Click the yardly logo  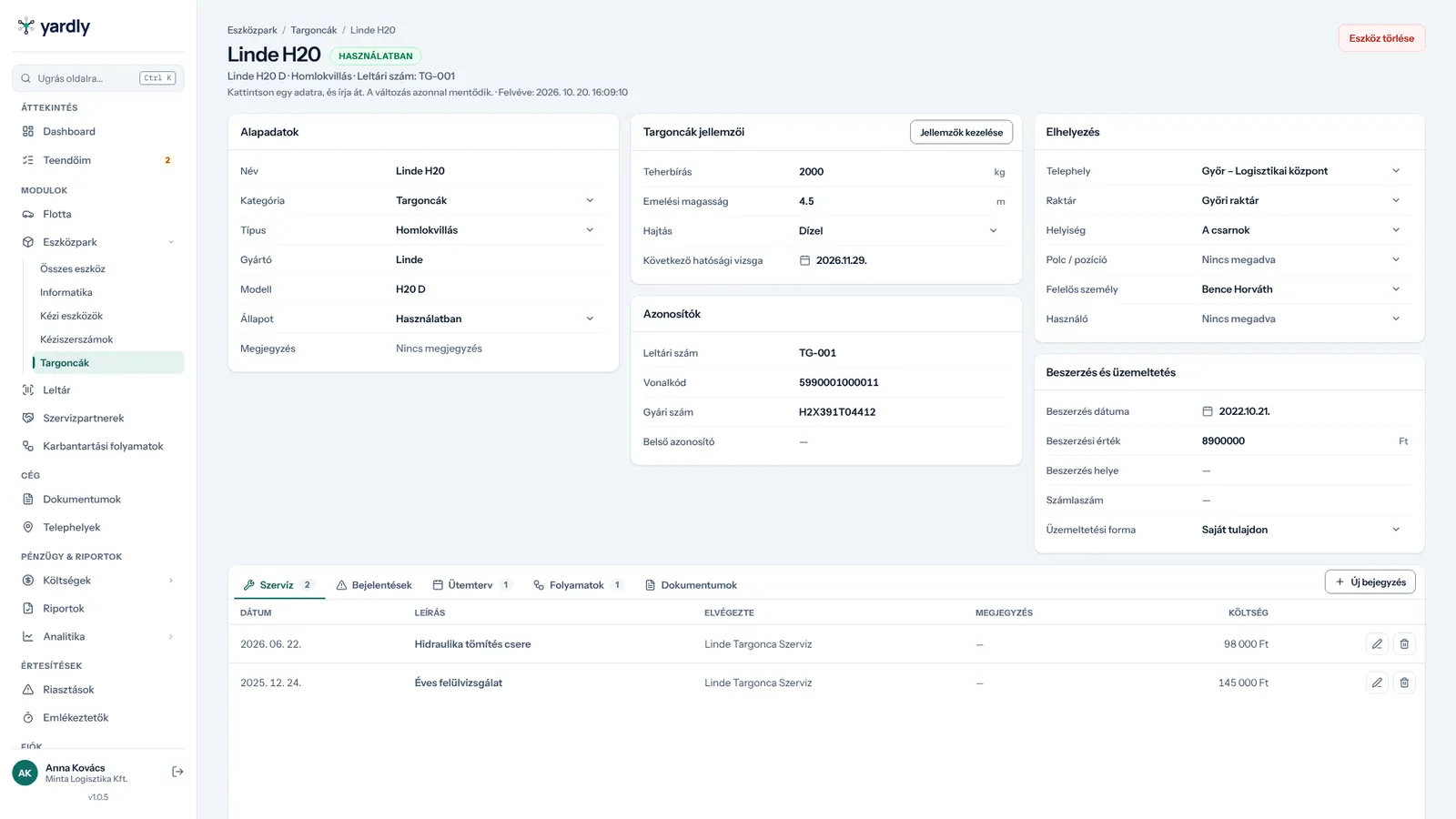54,26
